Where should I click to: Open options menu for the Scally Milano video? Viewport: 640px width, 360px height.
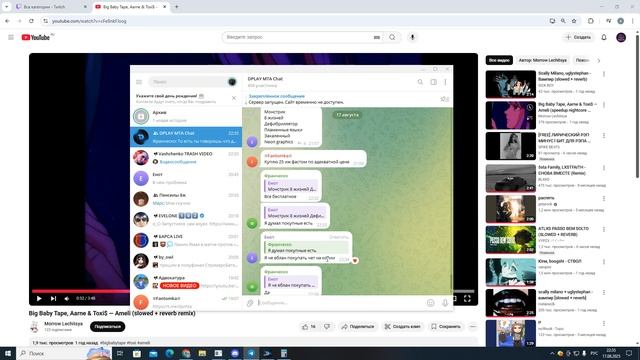click(604, 74)
